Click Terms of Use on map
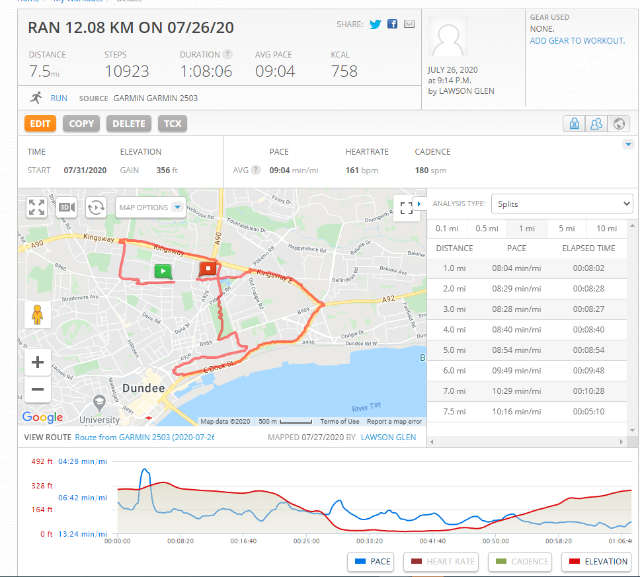640x577 pixels. (339, 422)
